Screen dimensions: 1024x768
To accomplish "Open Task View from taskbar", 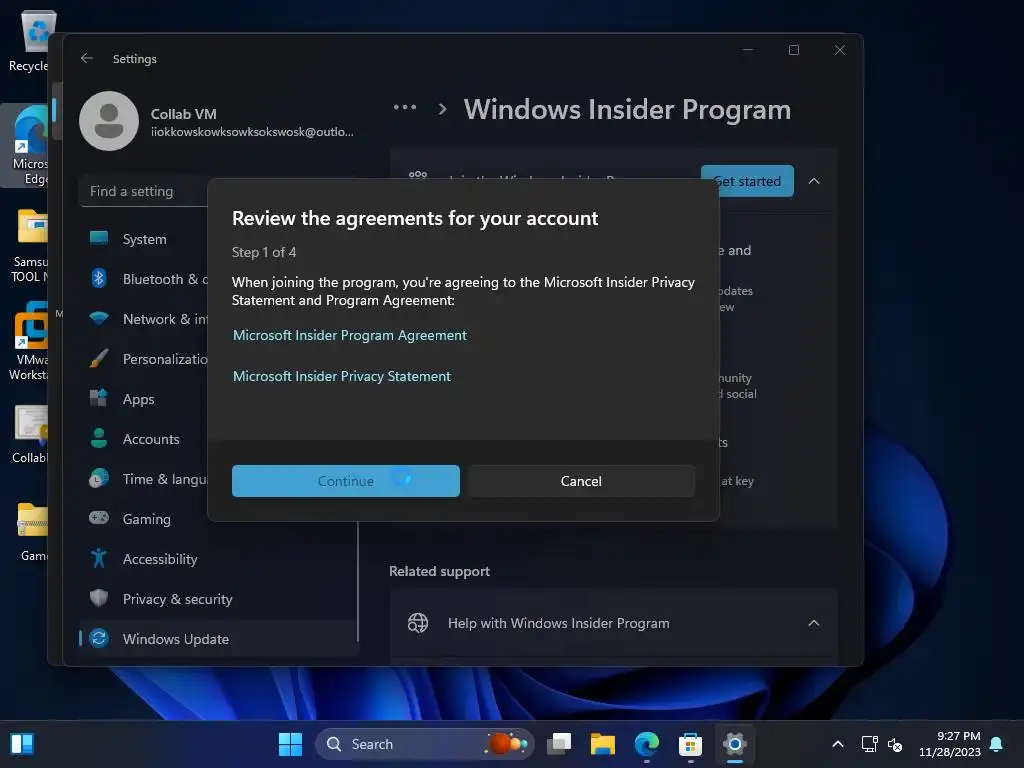I will pyautogui.click(x=559, y=744).
